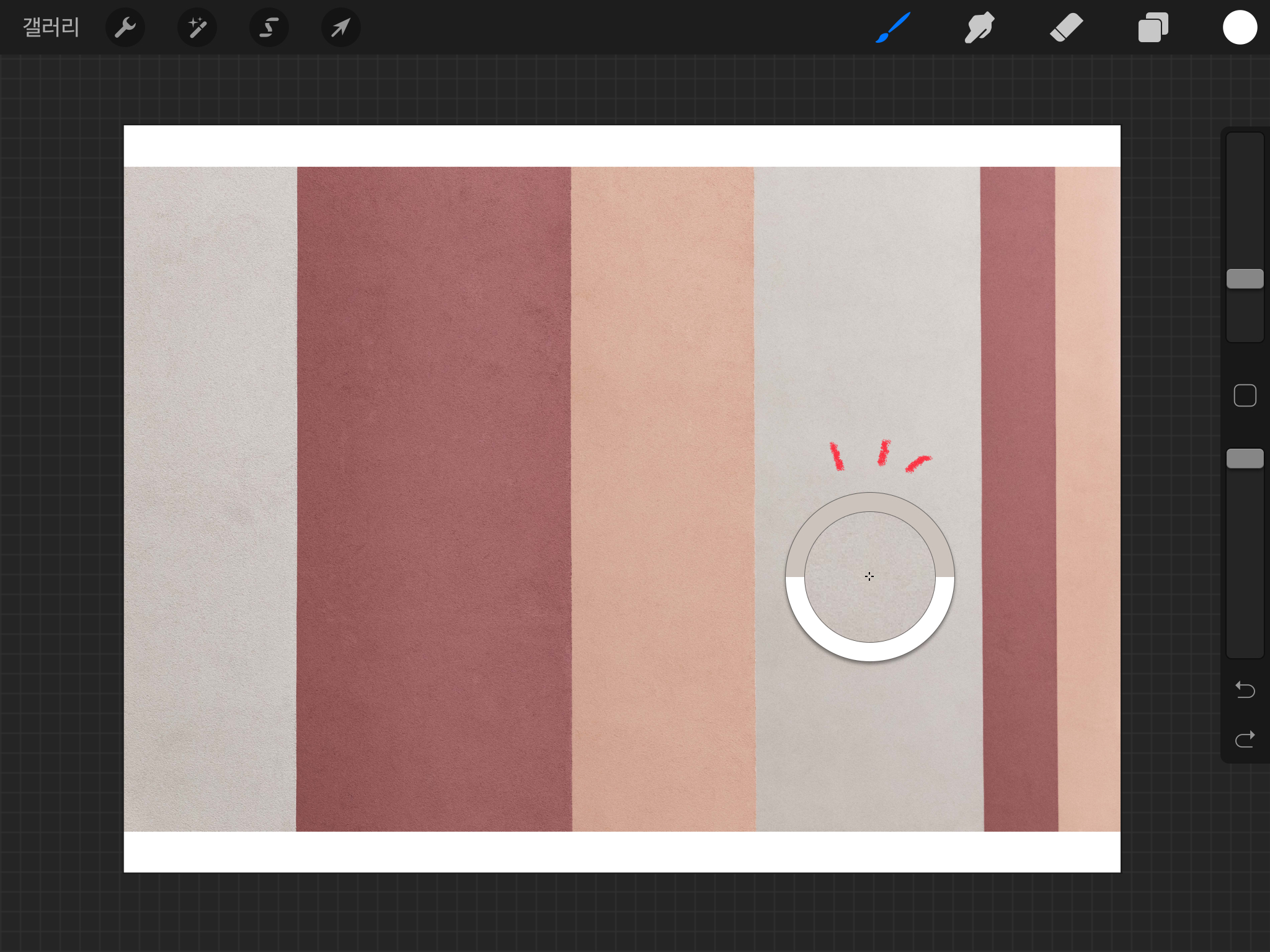Select the Brush tool
1270x952 pixels.
point(892,27)
